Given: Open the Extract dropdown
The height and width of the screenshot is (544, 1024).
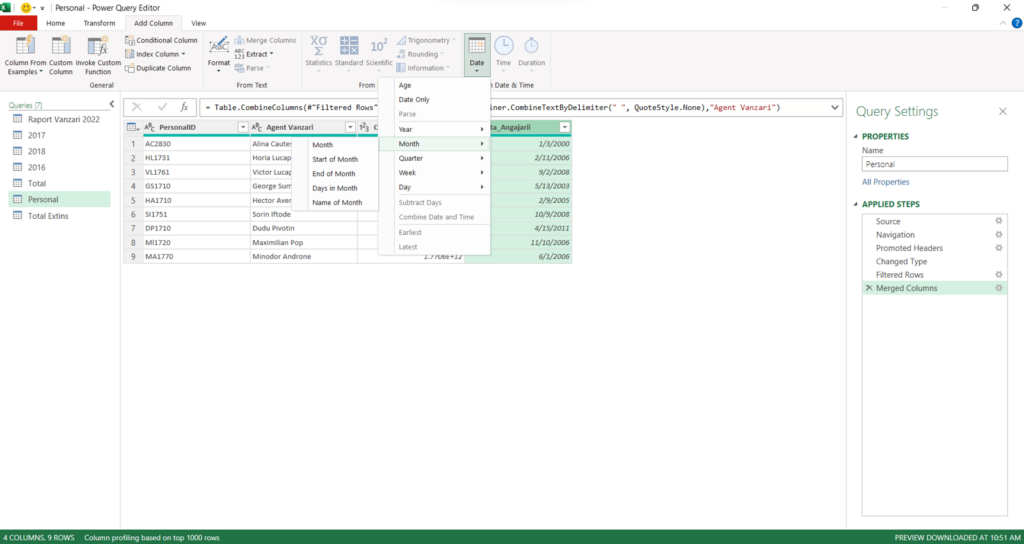Looking at the screenshot, I should (255, 54).
